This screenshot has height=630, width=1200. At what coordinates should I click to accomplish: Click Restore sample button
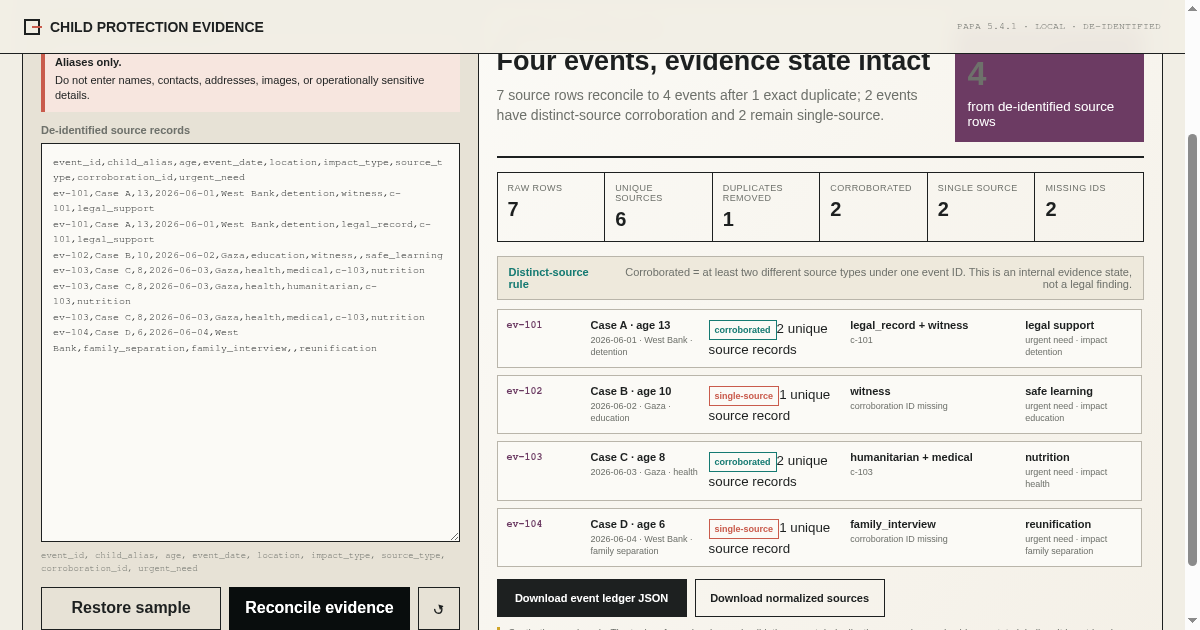(131, 608)
